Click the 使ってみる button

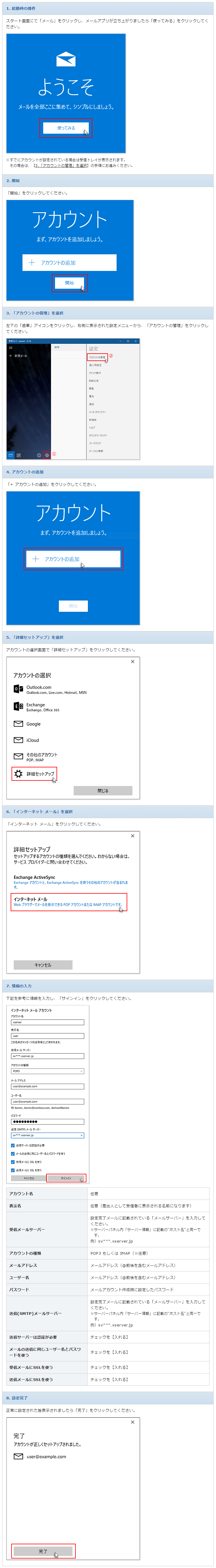coord(66,128)
